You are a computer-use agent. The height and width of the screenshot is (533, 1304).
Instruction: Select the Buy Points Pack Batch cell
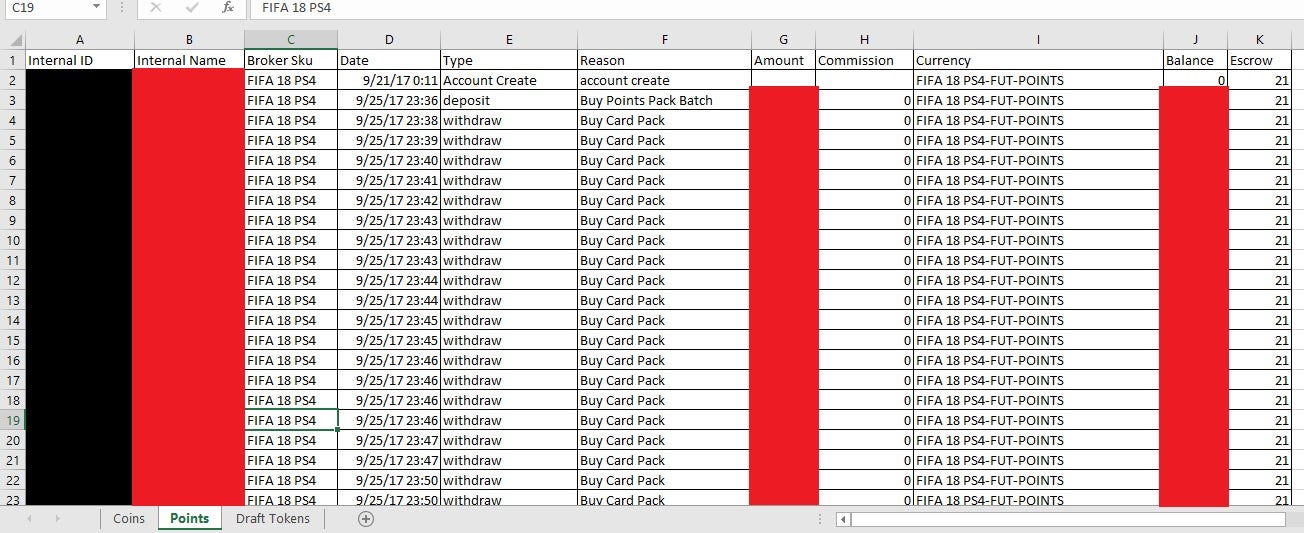pyautogui.click(x=664, y=100)
